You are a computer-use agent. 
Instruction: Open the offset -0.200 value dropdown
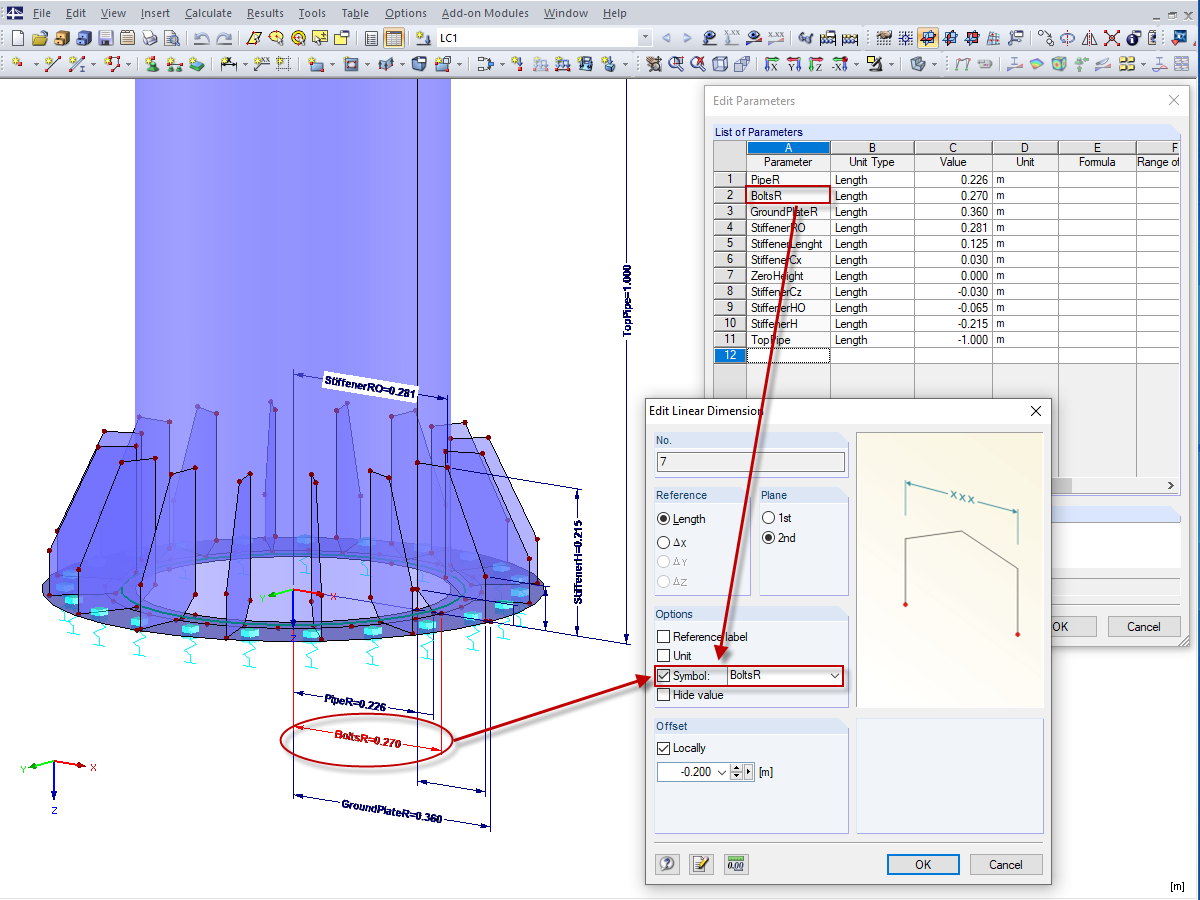[x=722, y=772]
